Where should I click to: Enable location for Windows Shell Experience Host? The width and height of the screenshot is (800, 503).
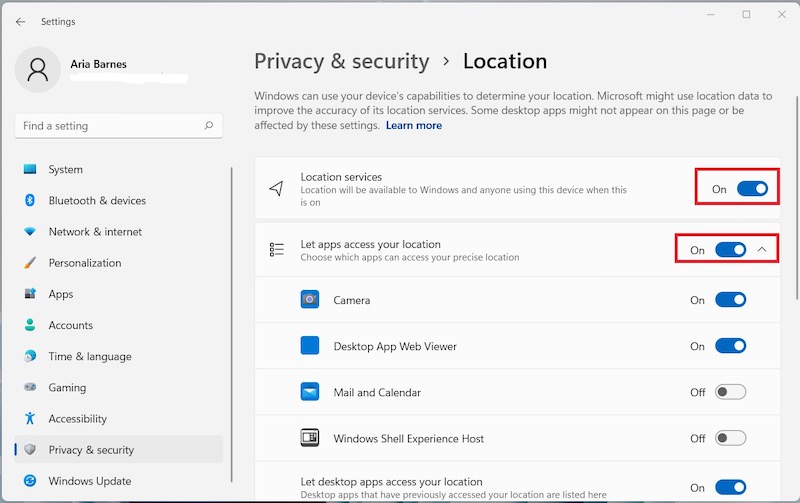pyautogui.click(x=731, y=438)
